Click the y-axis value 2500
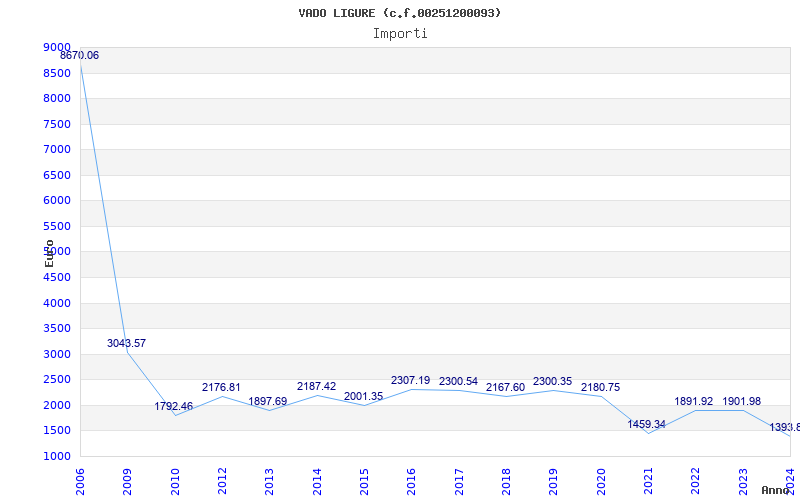Viewport: 800px width, 500px height. click(x=57, y=380)
